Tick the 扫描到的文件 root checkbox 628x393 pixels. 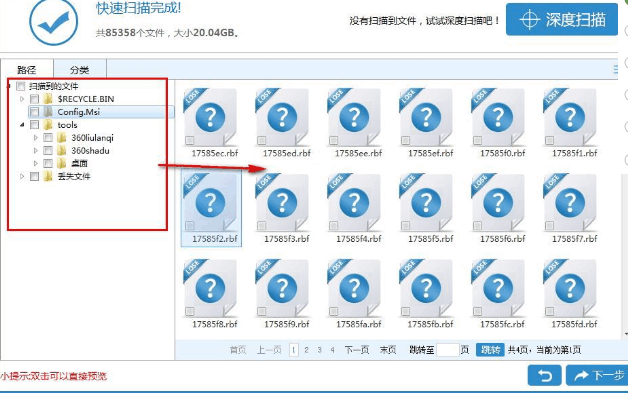point(21,86)
